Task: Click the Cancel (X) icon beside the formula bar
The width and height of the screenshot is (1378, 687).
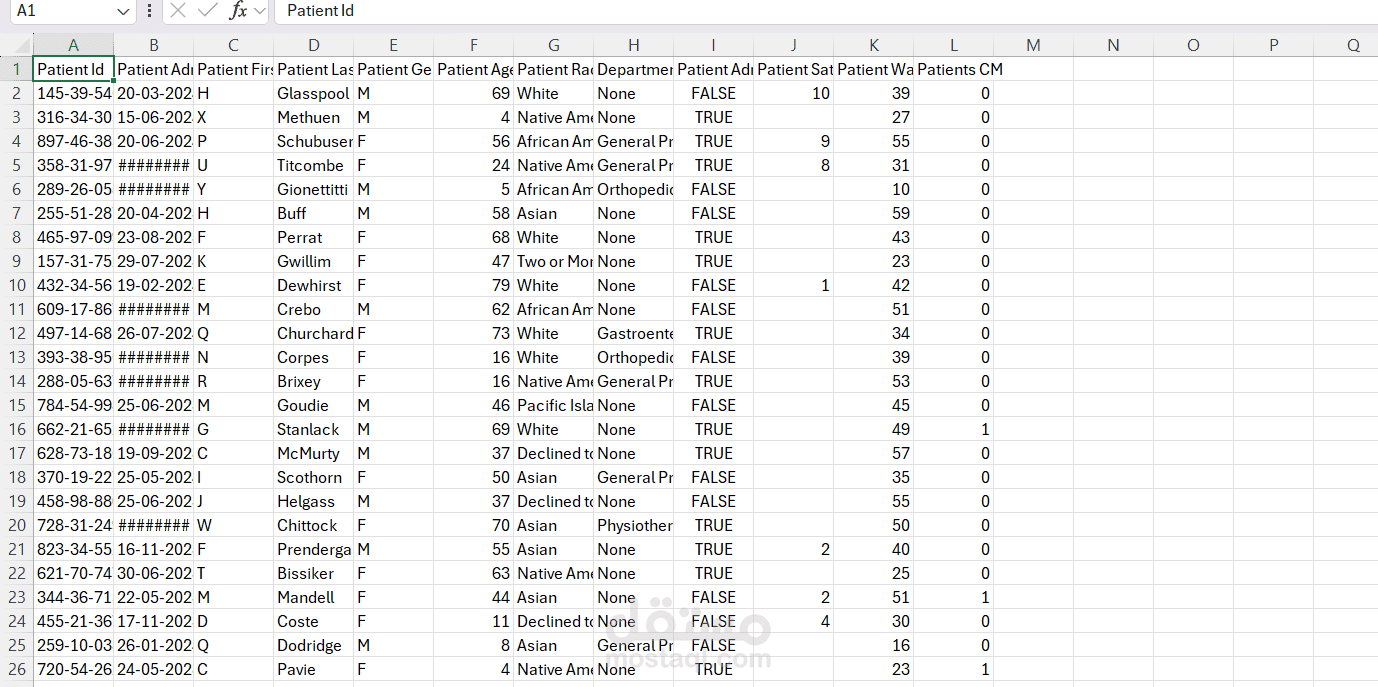Action: (x=178, y=11)
